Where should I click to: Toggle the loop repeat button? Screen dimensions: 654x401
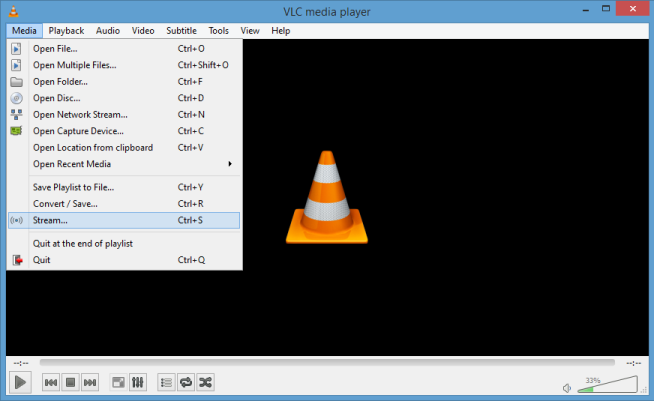coord(185,382)
